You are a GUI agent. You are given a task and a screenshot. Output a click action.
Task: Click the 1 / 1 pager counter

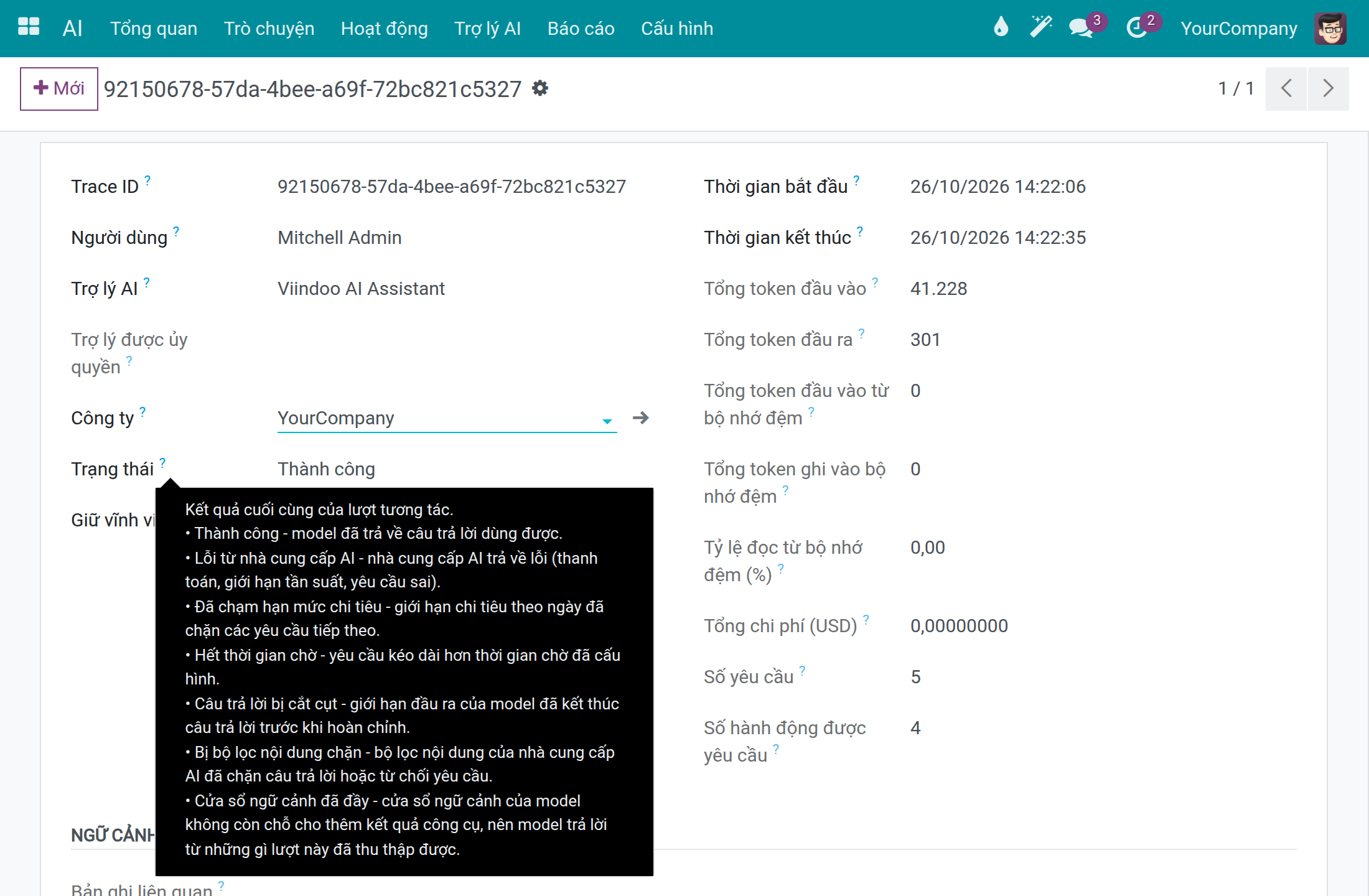[x=1236, y=88]
